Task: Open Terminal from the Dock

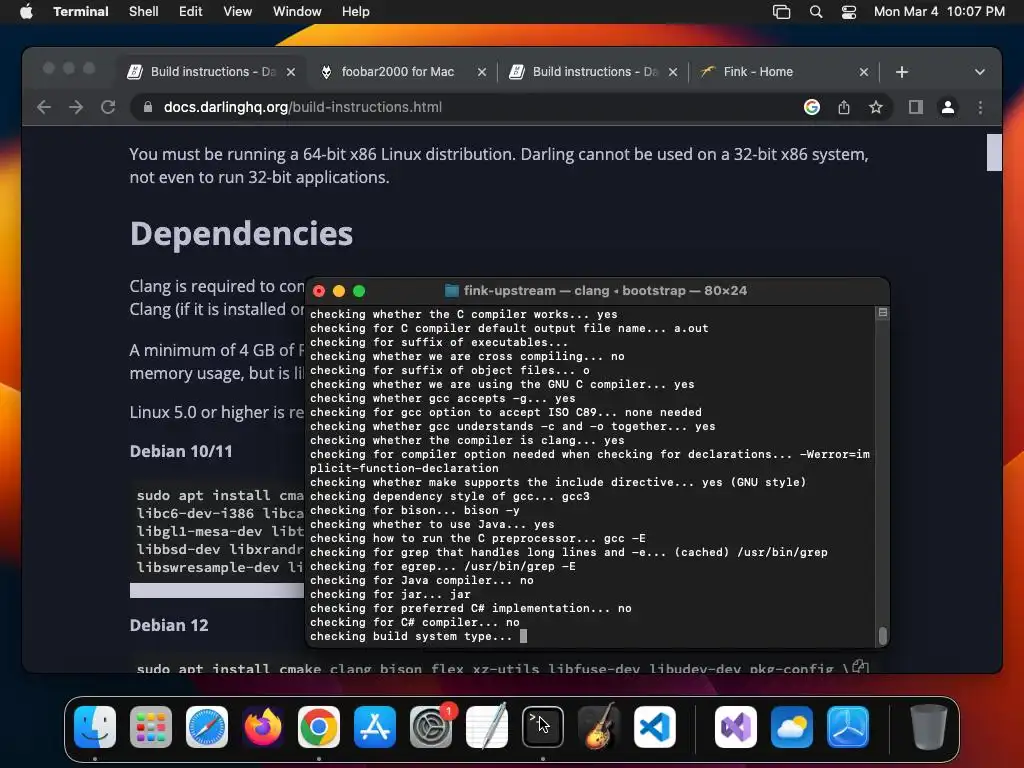Action: click(x=543, y=727)
